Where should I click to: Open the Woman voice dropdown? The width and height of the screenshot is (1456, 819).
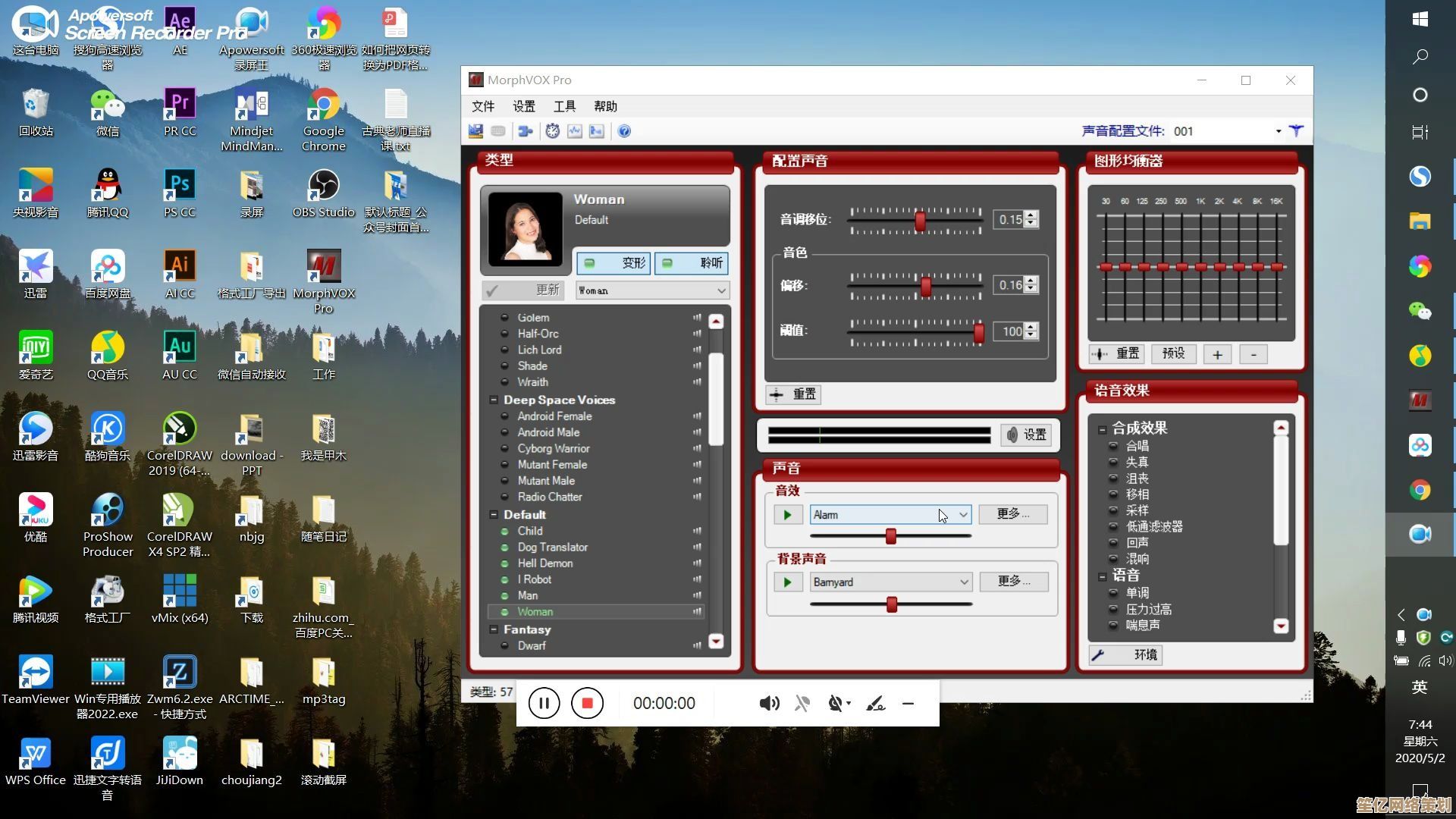[721, 290]
